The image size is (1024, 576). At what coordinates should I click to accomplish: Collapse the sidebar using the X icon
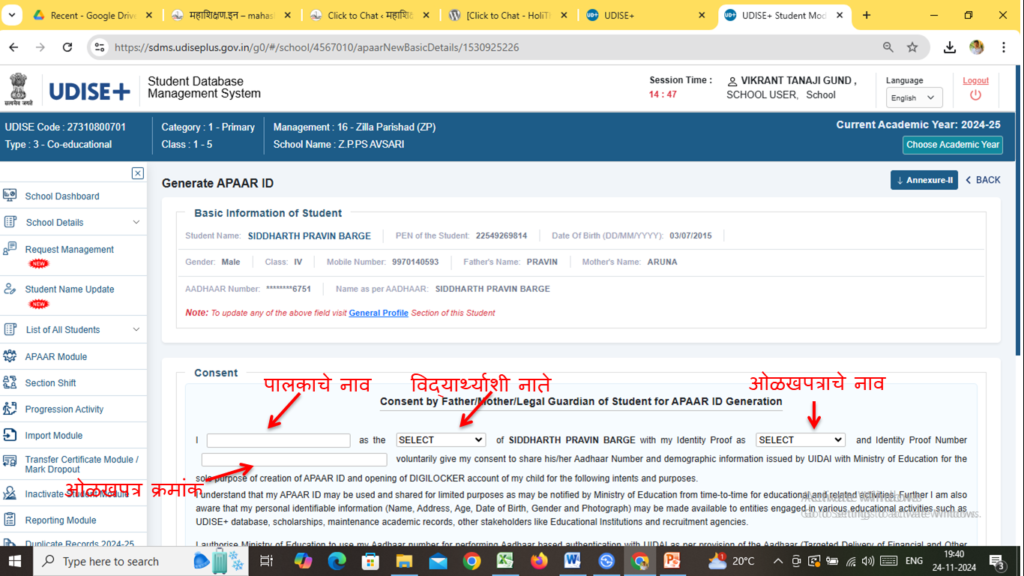click(x=137, y=173)
